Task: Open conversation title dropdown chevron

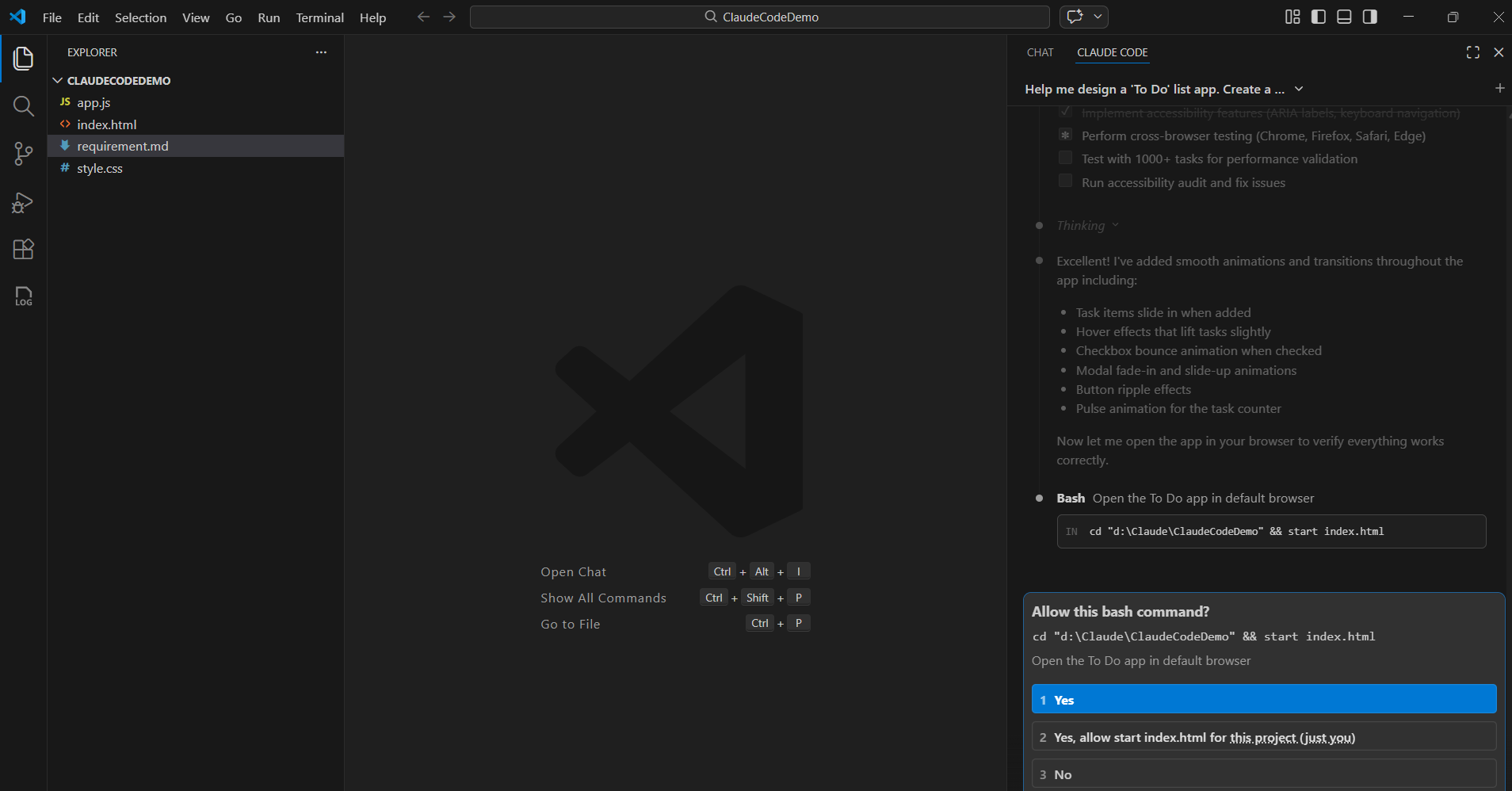Action: (x=1299, y=89)
